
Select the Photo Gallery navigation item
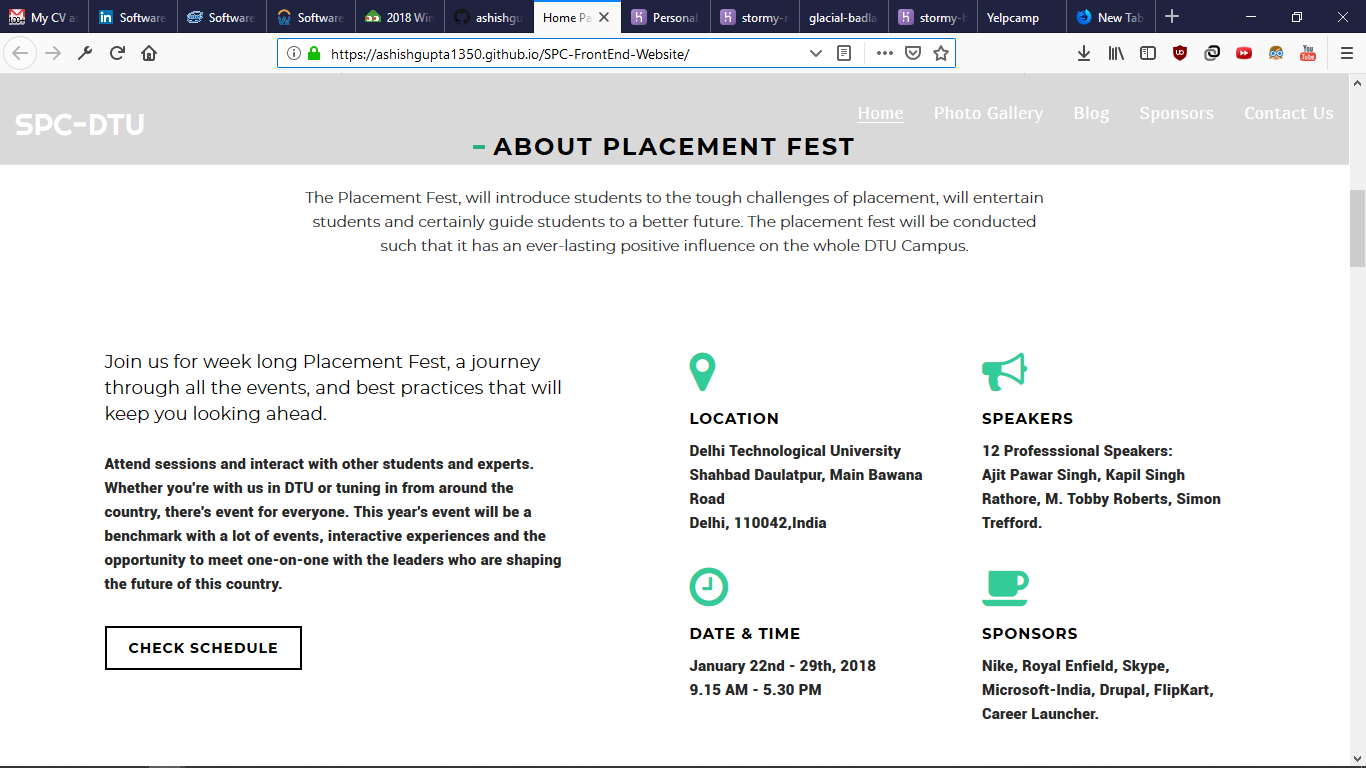click(x=988, y=113)
